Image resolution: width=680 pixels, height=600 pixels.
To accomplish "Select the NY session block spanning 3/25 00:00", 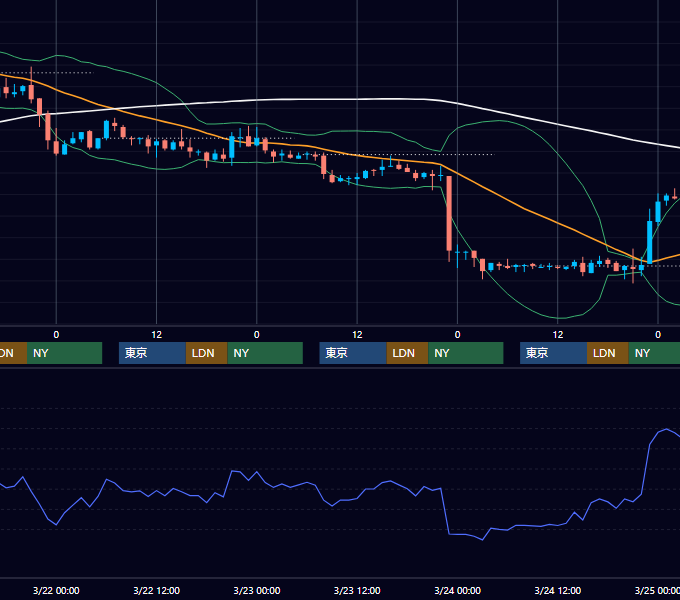I will pyautogui.click(x=654, y=353).
